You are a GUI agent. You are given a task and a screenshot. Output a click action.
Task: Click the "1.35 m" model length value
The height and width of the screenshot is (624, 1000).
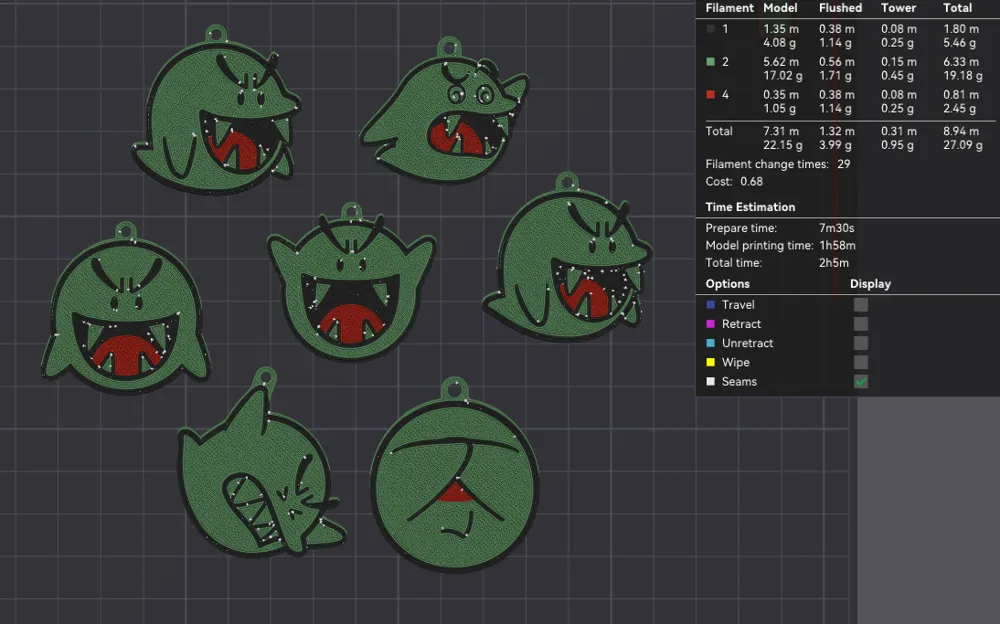point(781,29)
